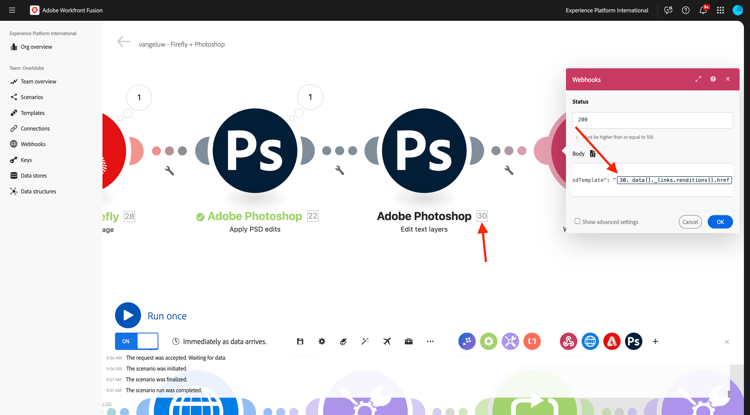Viewport: 750px width, 415px height.
Task: Open the bubble above the Firefly module
Action: 139,97
